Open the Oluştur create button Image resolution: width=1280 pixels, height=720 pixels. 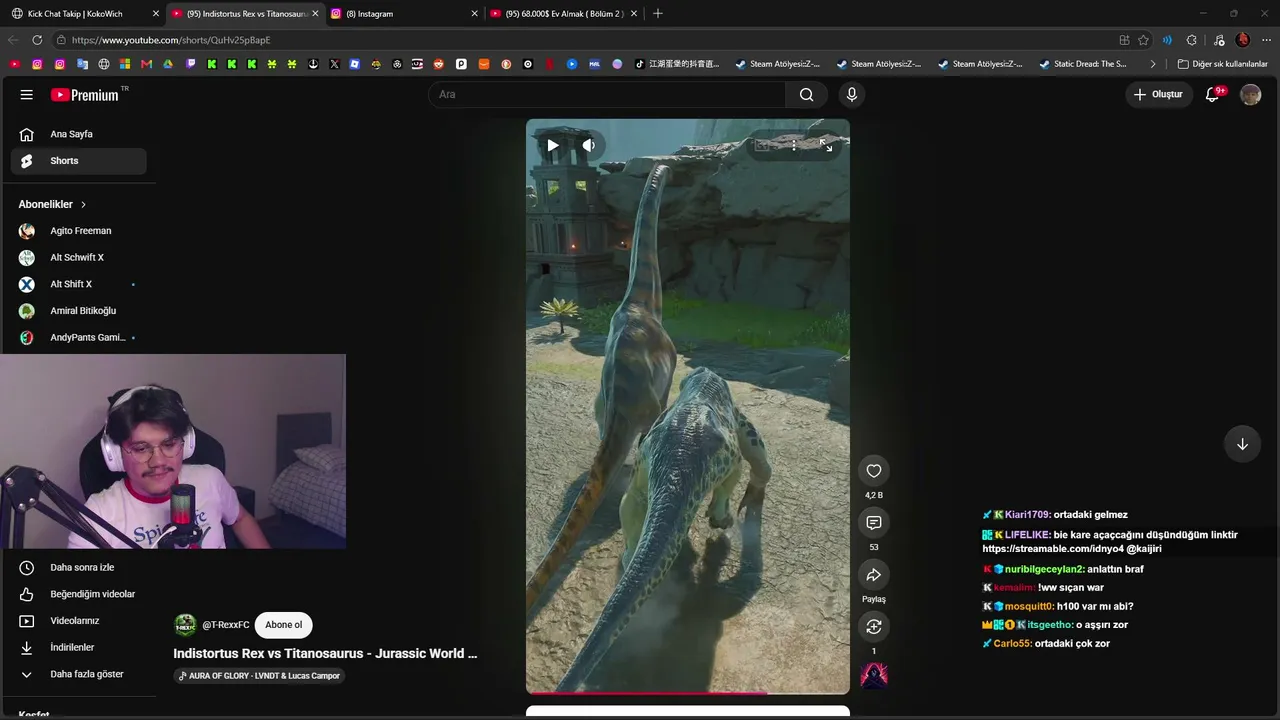(x=1158, y=95)
